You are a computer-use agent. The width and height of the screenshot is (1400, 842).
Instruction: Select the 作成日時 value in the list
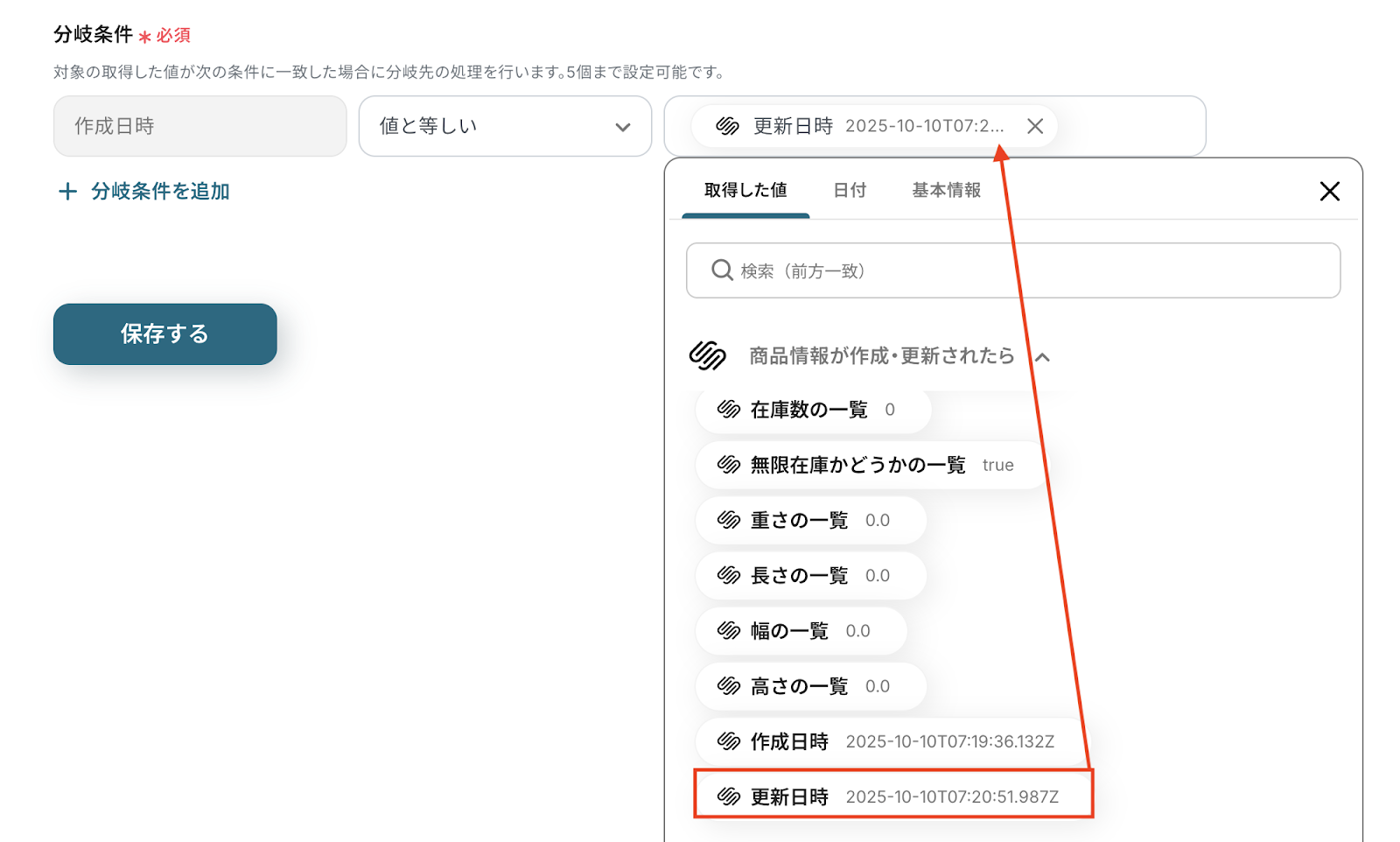tap(892, 741)
